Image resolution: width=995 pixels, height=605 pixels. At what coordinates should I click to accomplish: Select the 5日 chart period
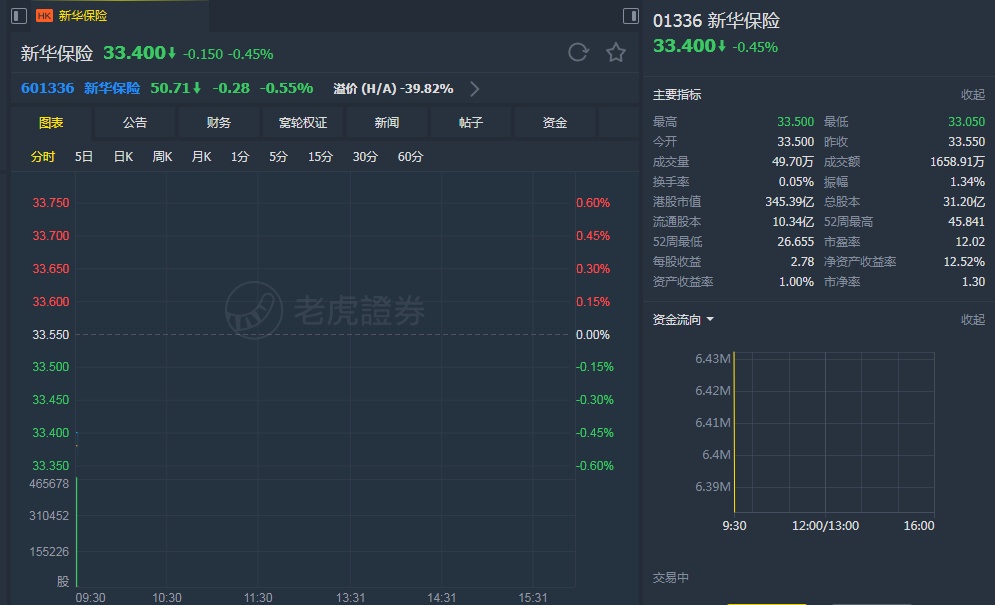tap(84, 157)
